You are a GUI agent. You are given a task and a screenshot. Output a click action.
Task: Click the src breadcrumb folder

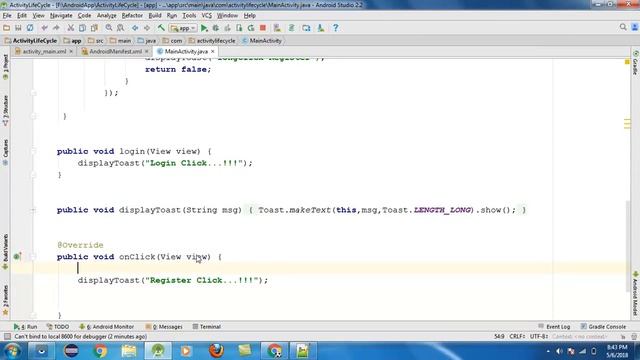96,41
